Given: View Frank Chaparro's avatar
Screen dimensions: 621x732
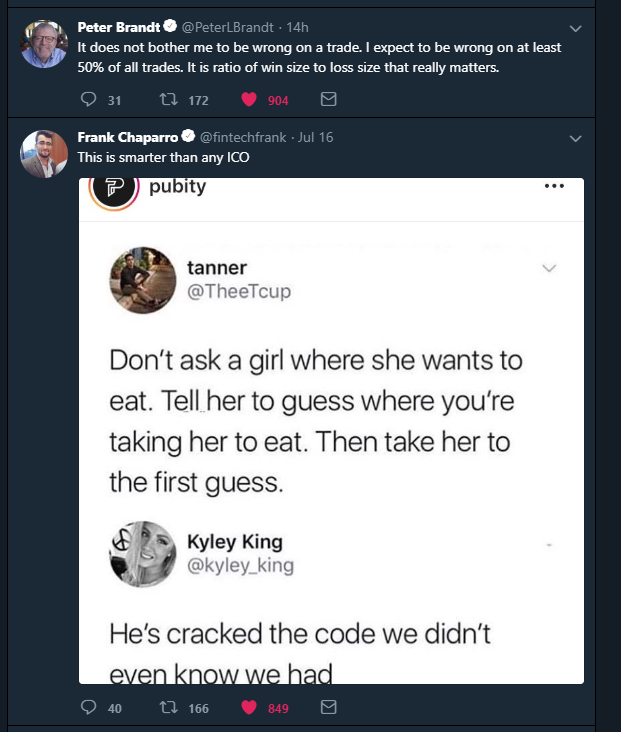Looking at the screenshot, I should (x=44, y=153).
